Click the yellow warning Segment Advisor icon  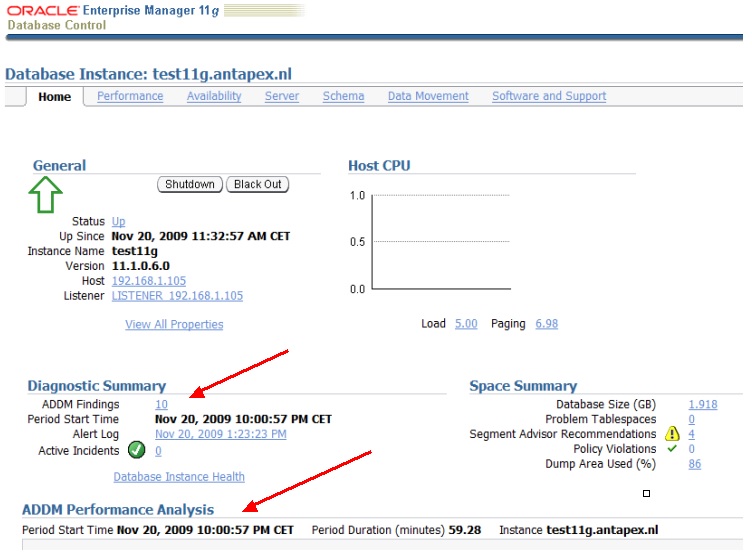coord(672,435)
